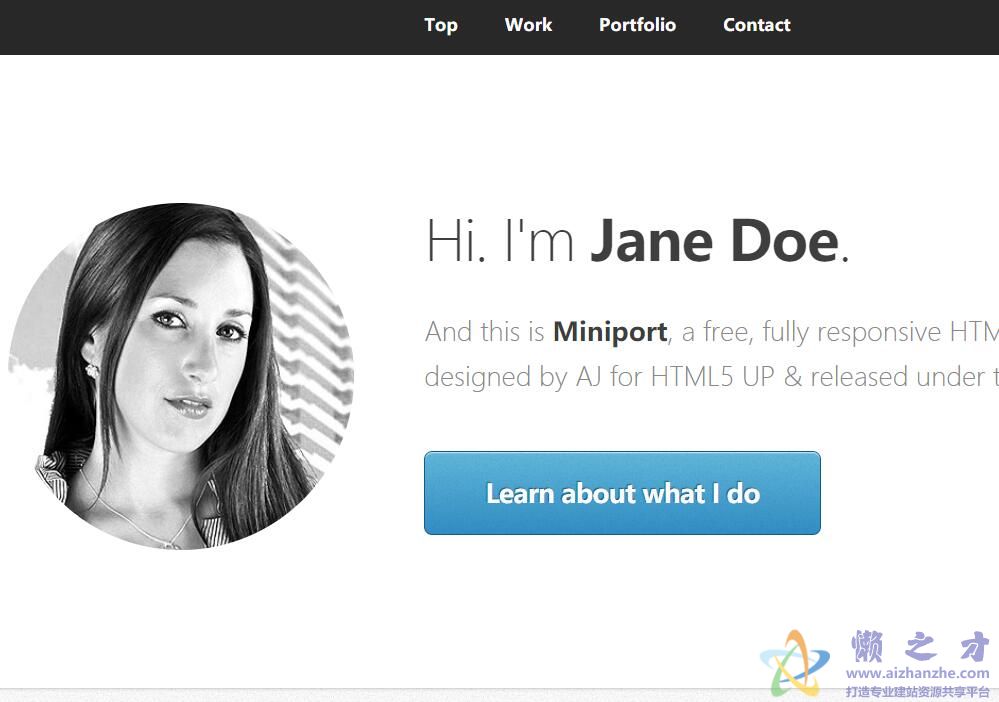Go to the Work section

[x=528, y=25]
